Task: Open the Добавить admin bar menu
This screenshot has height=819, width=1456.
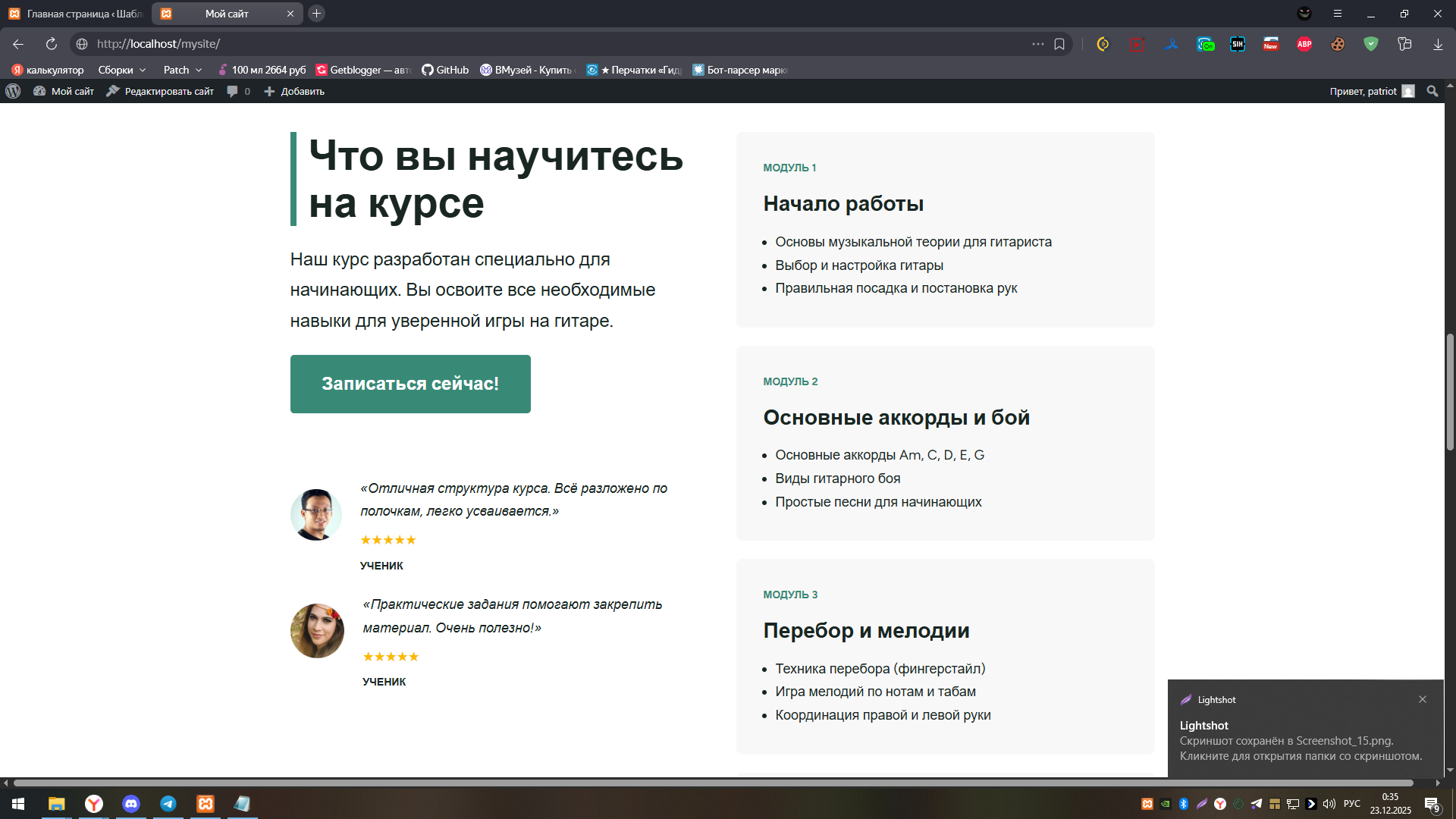Action: point(294,91)
